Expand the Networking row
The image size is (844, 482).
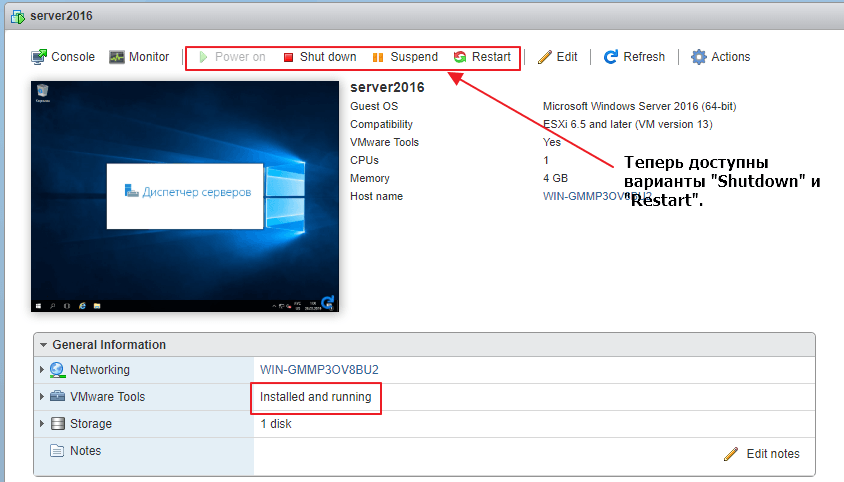pyautogui.click(x=42, y=370)
